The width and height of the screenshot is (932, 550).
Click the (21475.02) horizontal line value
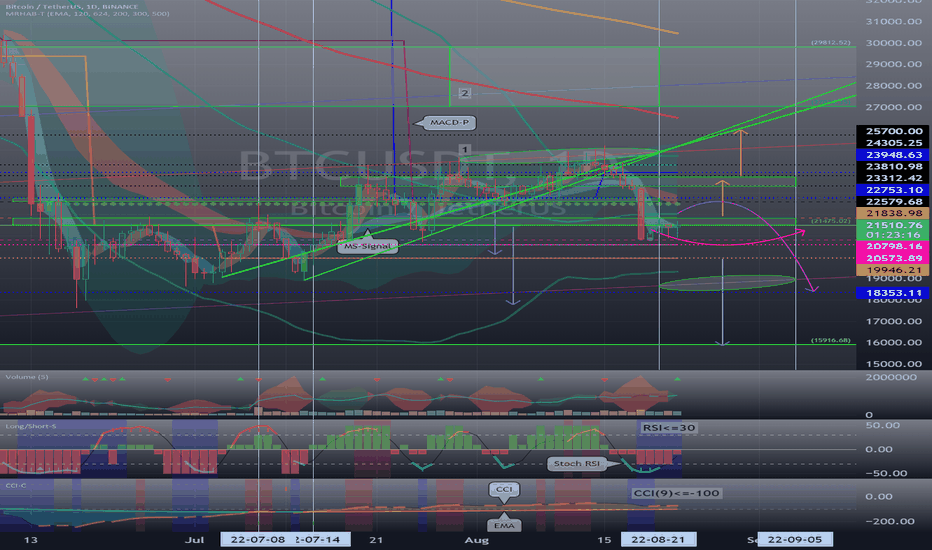pyautogui.click(x=830, y=221)
